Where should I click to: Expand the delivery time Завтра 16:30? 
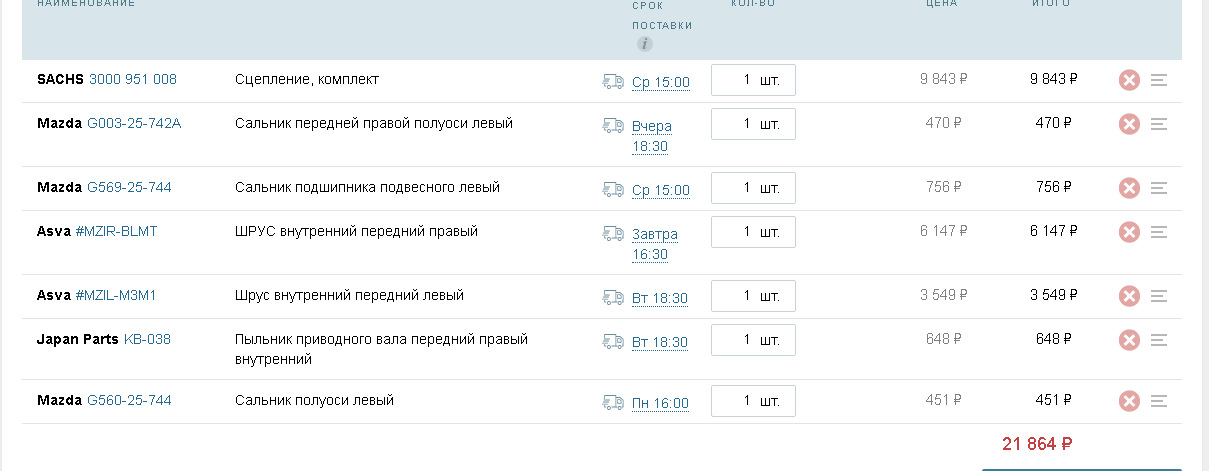(655, 244)
